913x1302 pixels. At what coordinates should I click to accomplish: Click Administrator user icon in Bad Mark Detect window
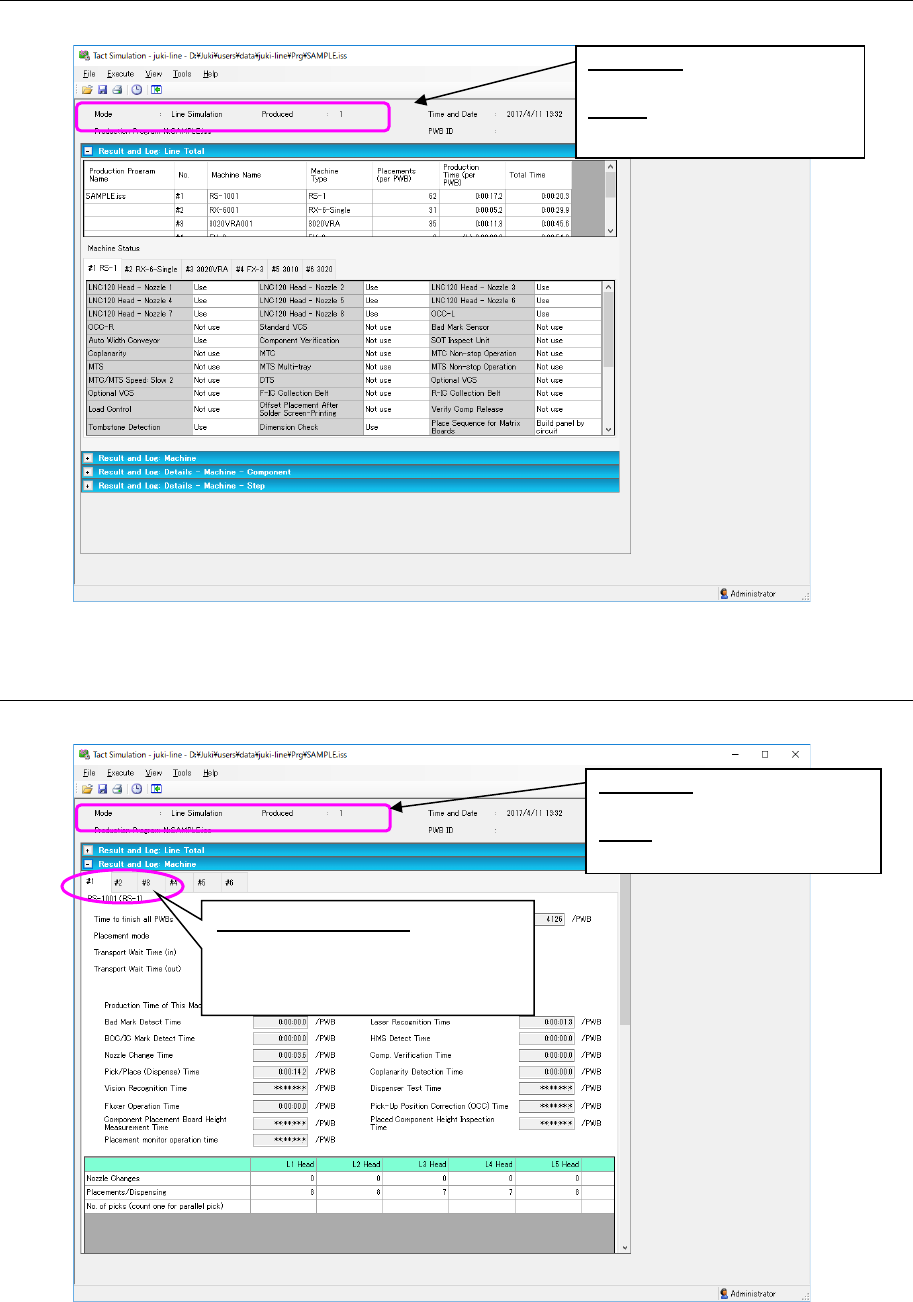725,1292
